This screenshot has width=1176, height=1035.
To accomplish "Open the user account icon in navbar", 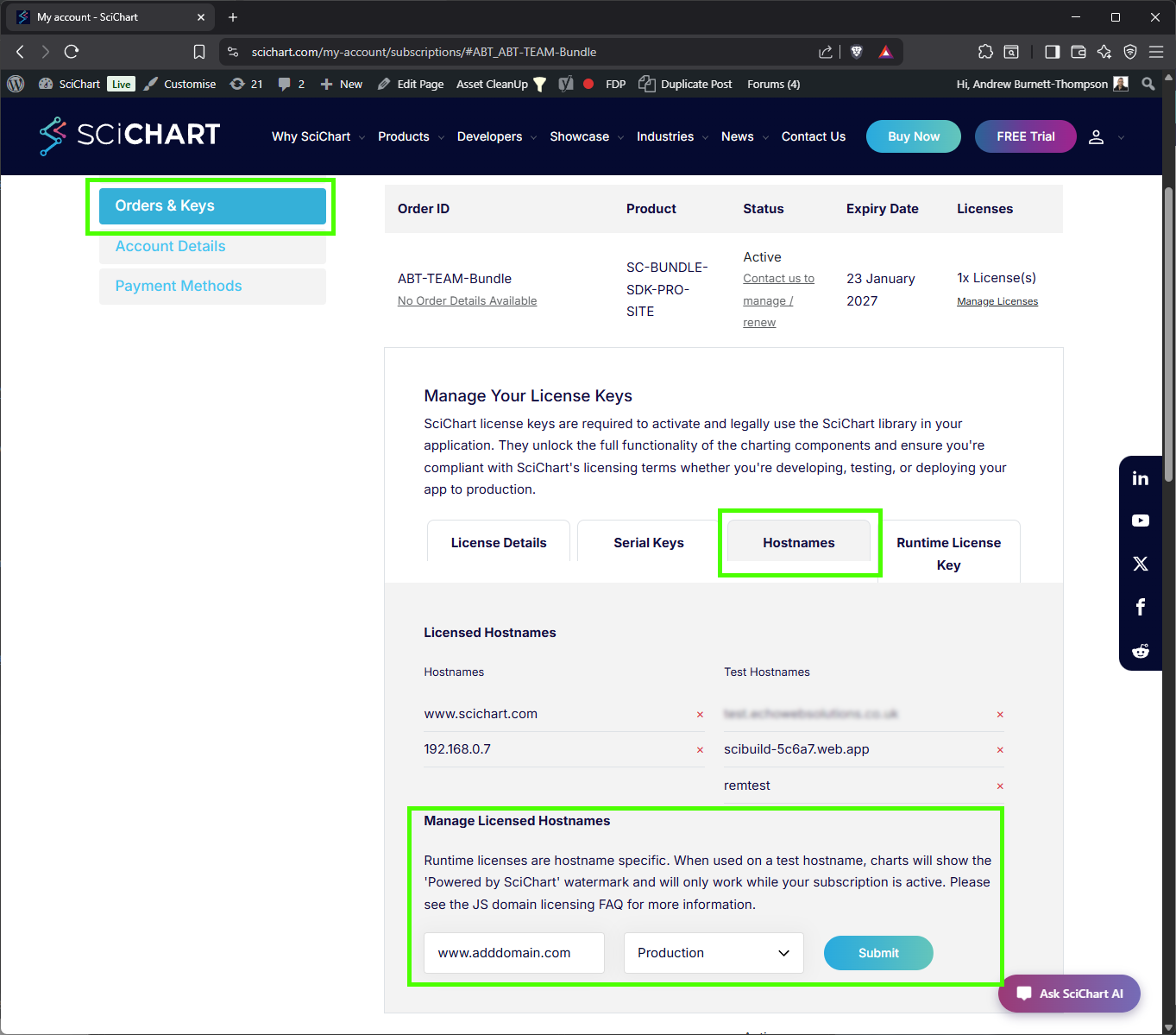I will [x=1096, y=137].
